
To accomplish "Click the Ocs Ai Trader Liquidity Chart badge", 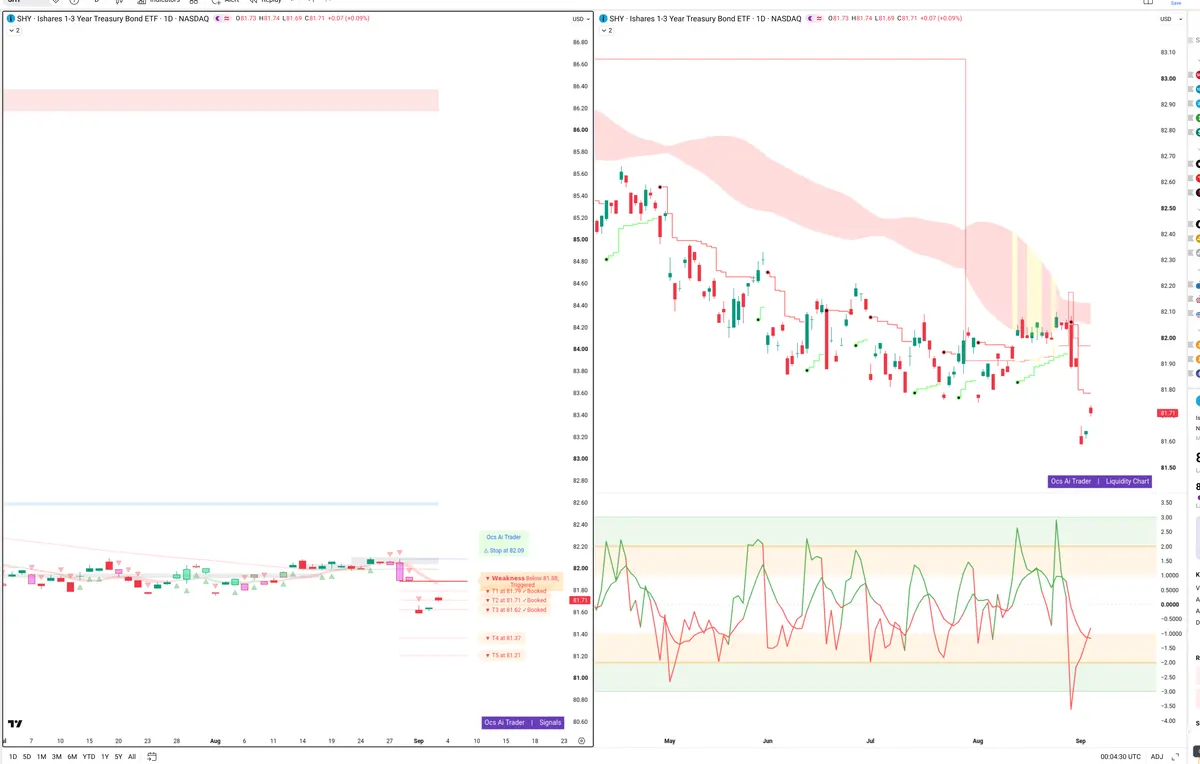I will pyautogui.click(x=1100, y=481).
